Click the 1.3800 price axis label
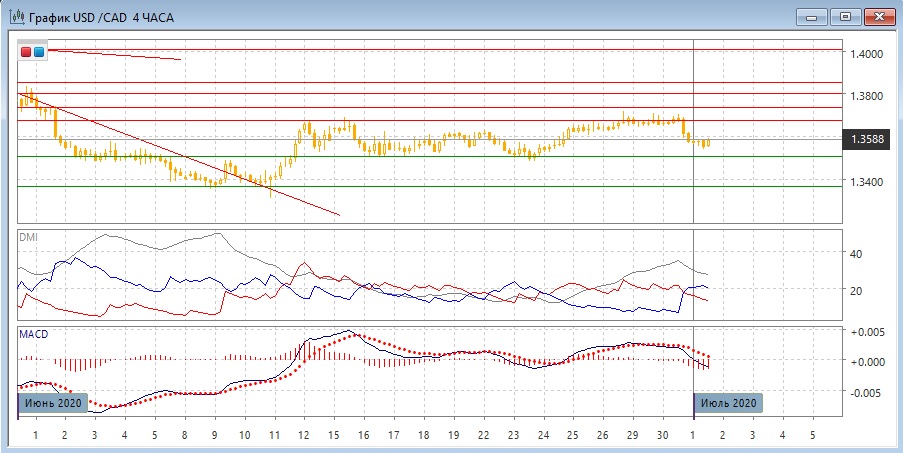903x453 pixels. 866,96
